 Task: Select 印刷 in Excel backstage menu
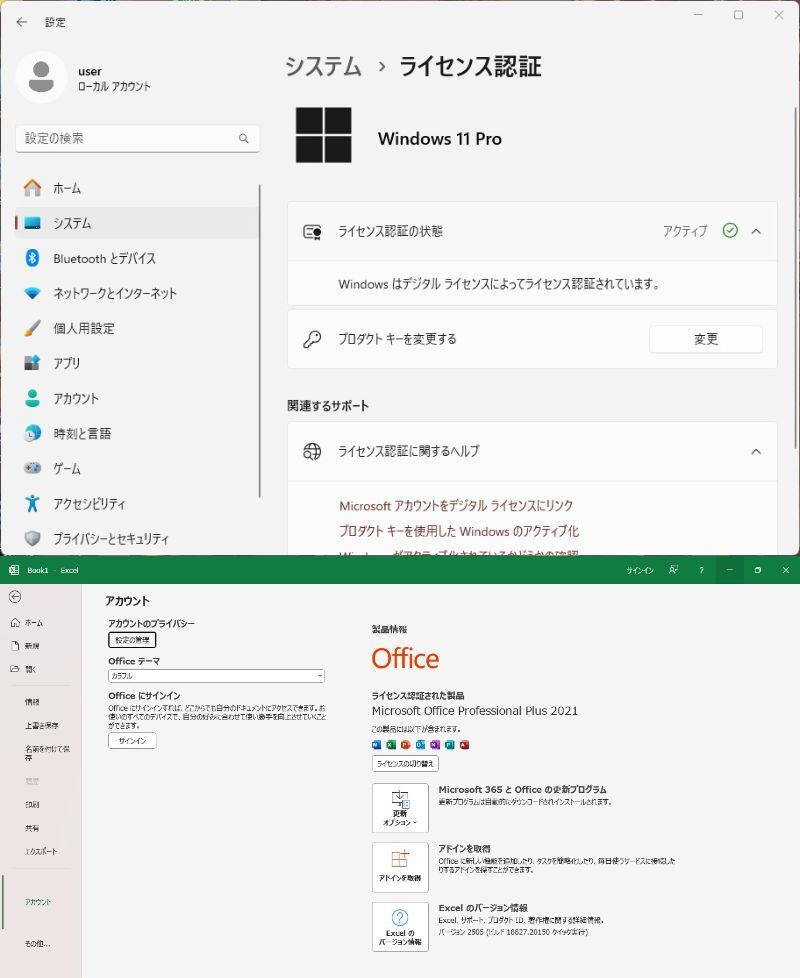tap(32, 805)
